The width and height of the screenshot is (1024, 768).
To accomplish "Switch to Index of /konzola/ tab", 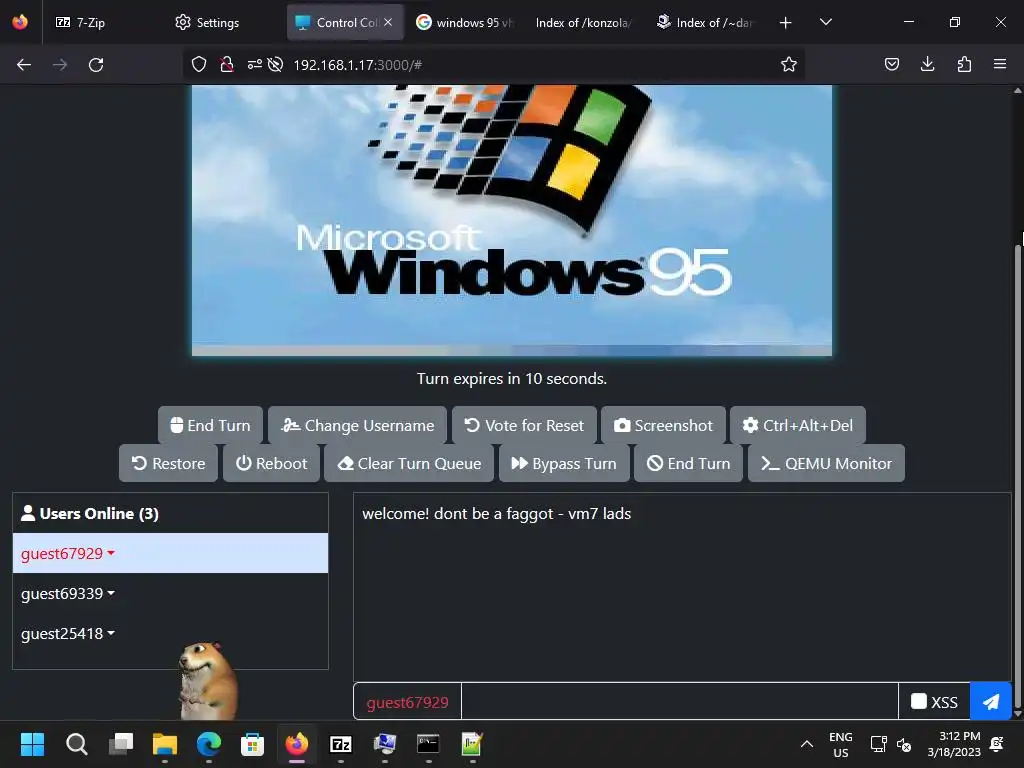I will click(x=583, y=22).
